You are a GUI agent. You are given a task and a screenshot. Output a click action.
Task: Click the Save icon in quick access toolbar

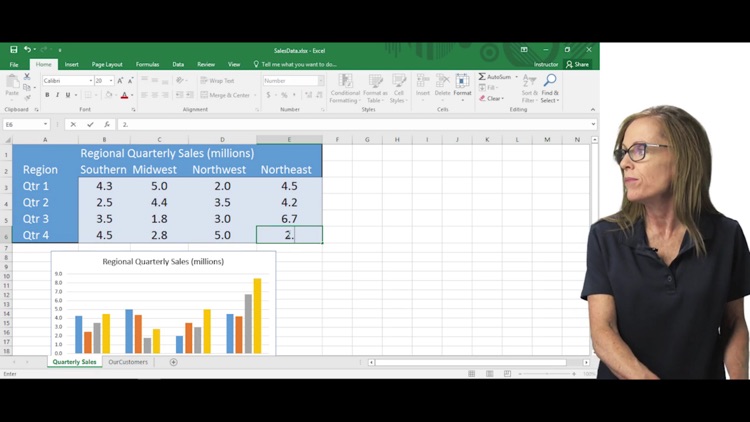14,49
